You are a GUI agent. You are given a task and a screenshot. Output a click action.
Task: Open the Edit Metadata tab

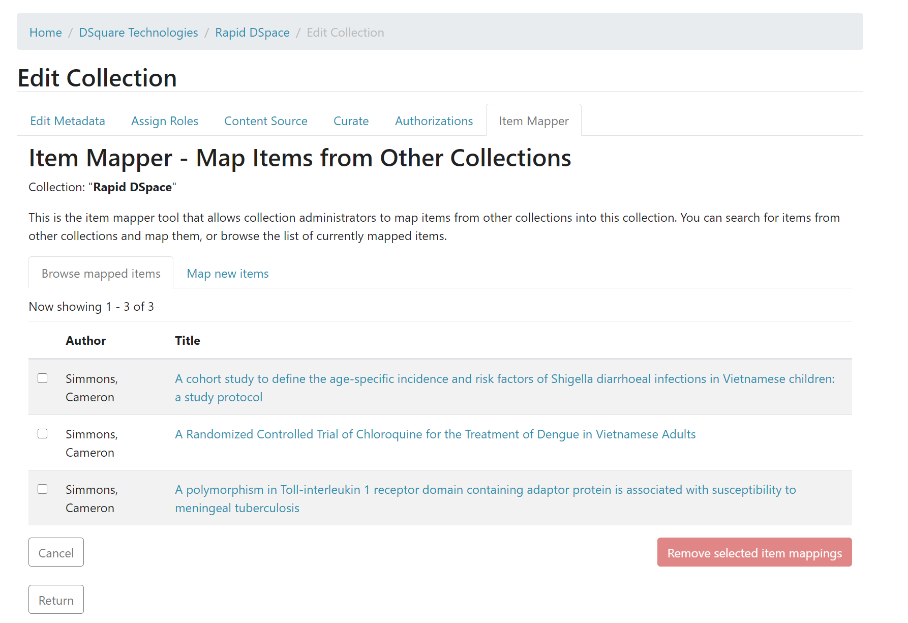[x=67, y=121]
